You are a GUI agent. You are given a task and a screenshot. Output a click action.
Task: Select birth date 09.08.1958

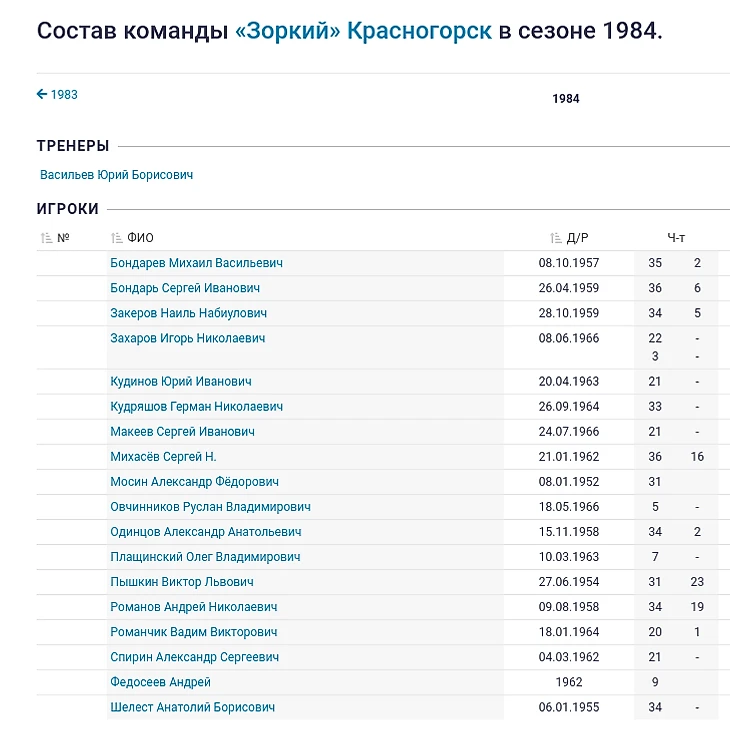tap(569, 607)
